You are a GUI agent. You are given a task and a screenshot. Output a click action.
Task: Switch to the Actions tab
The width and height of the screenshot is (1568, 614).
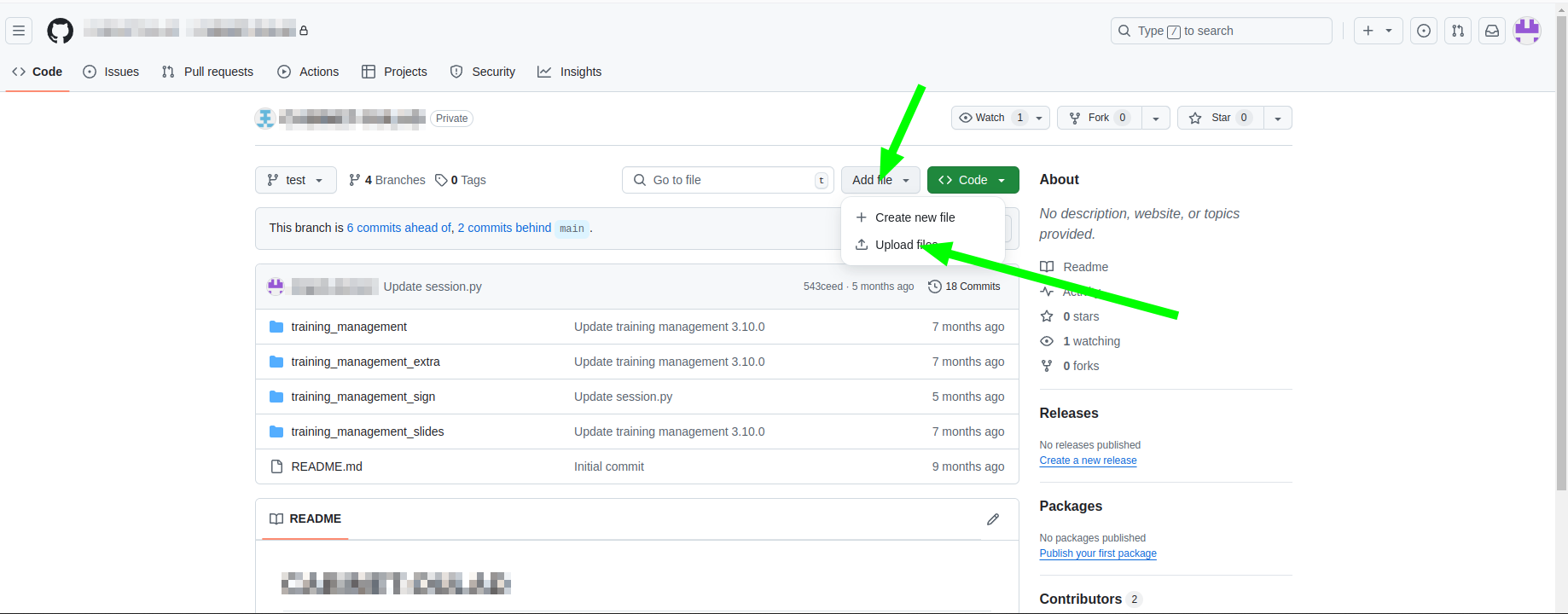click(x=309, y=72)
